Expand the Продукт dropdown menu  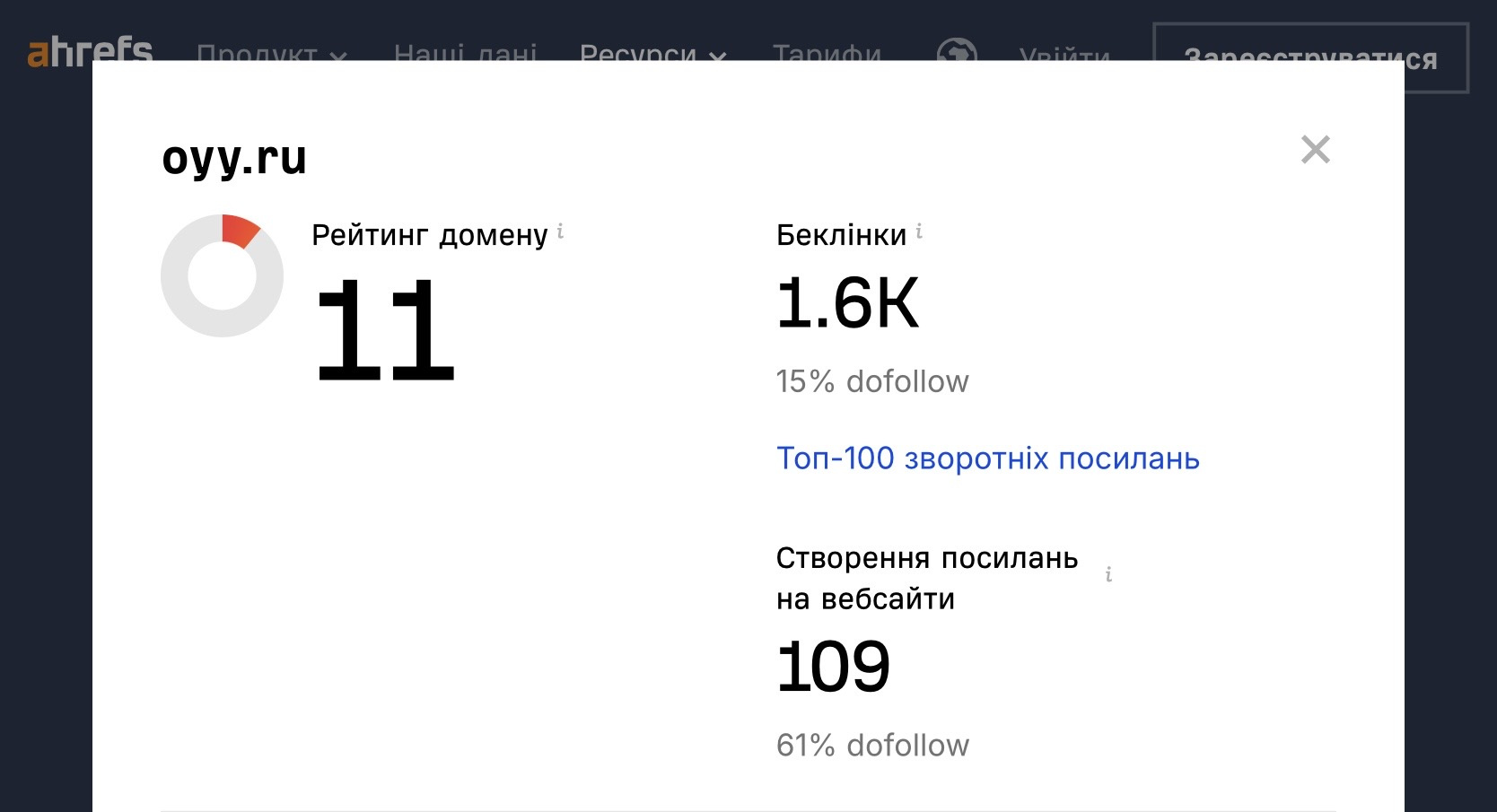click(x=271, y=52)
